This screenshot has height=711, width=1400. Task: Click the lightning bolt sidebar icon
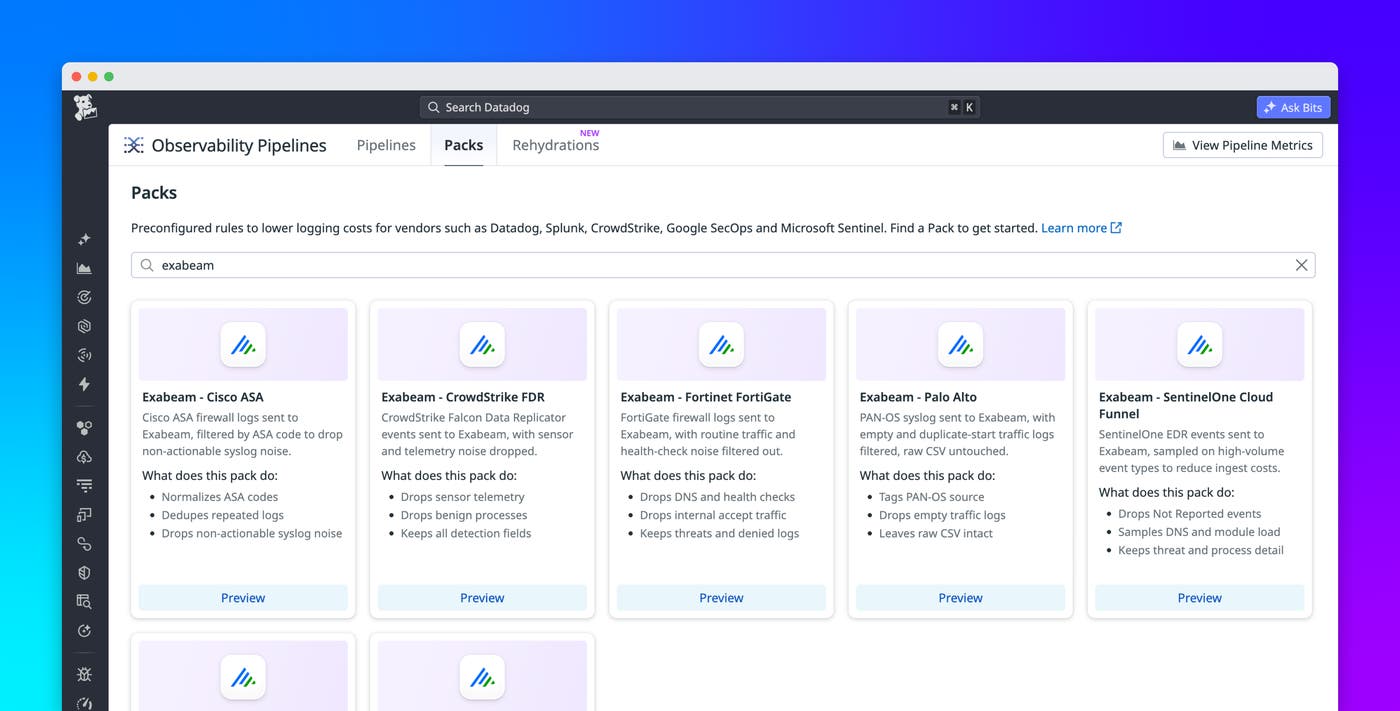(x=84, y=384)
